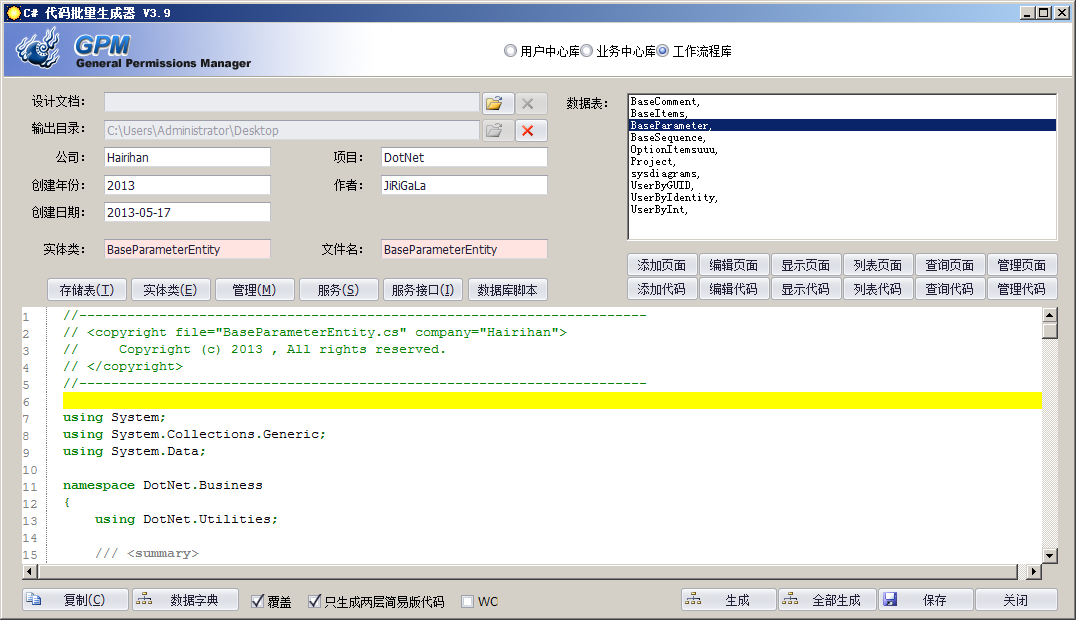Select UserByIdentity in the table list
This screenshot has height=620, width=1076.
(842, 198)
